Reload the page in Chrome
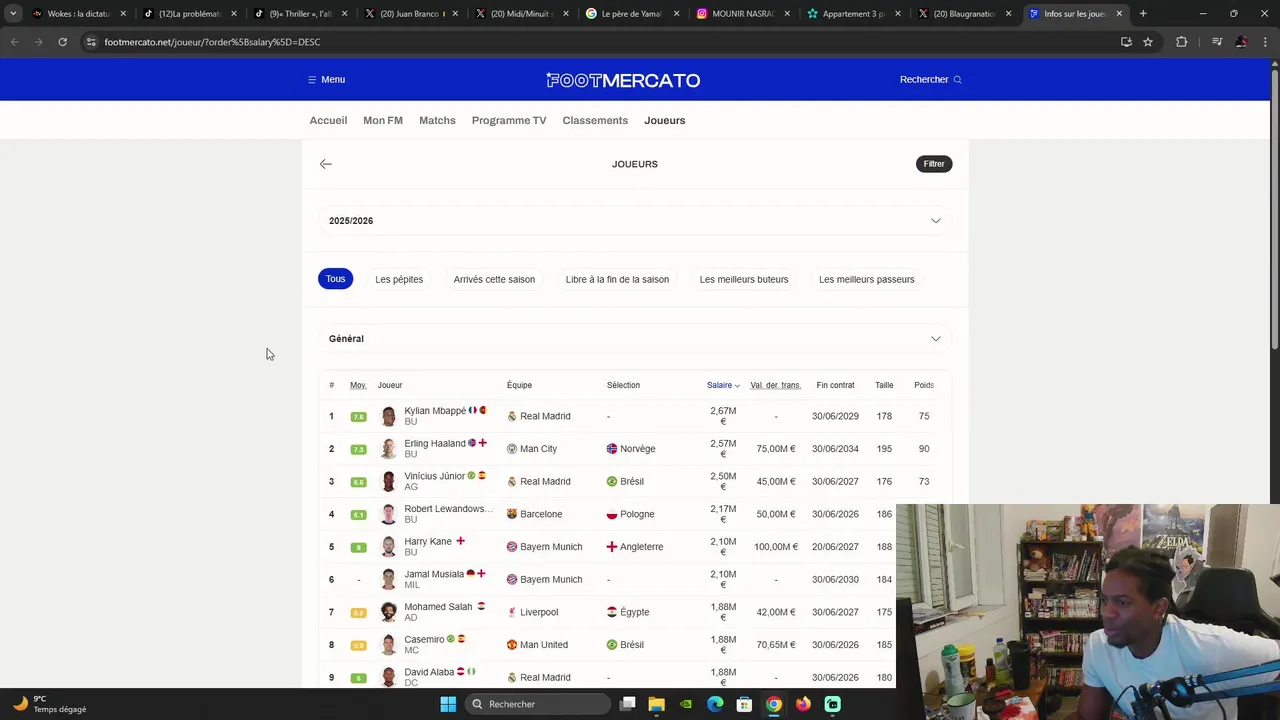Image resolution: width=1280 pixels, height=720 pixels. [x=62, y=42]
